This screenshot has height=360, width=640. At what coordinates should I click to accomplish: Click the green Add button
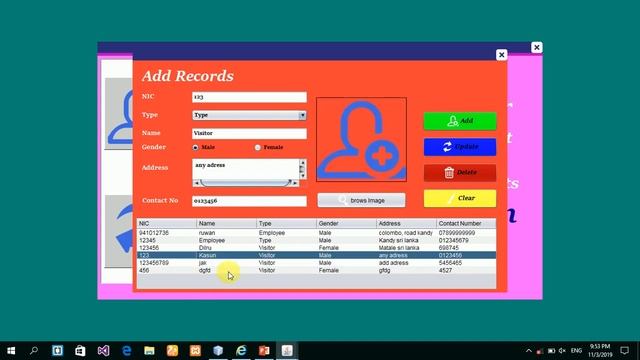460,121
